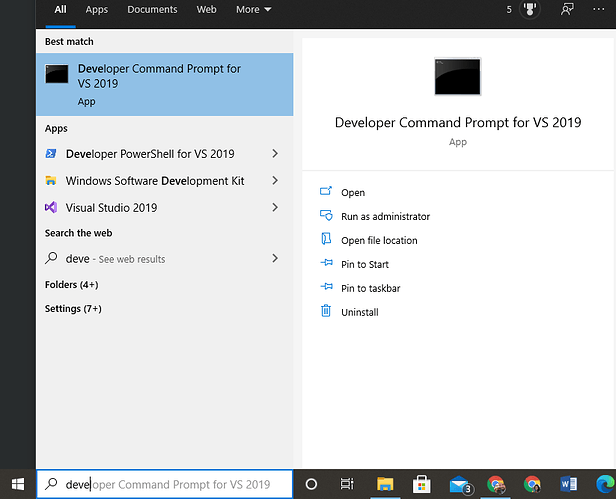Click the Uninstall trash icon
616x499 pixels.
pyautogui.click(x=325, y=312)
